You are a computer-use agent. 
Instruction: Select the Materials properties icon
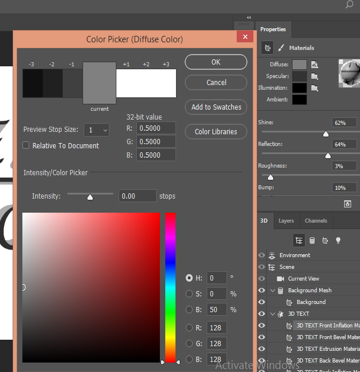[267, 48]
